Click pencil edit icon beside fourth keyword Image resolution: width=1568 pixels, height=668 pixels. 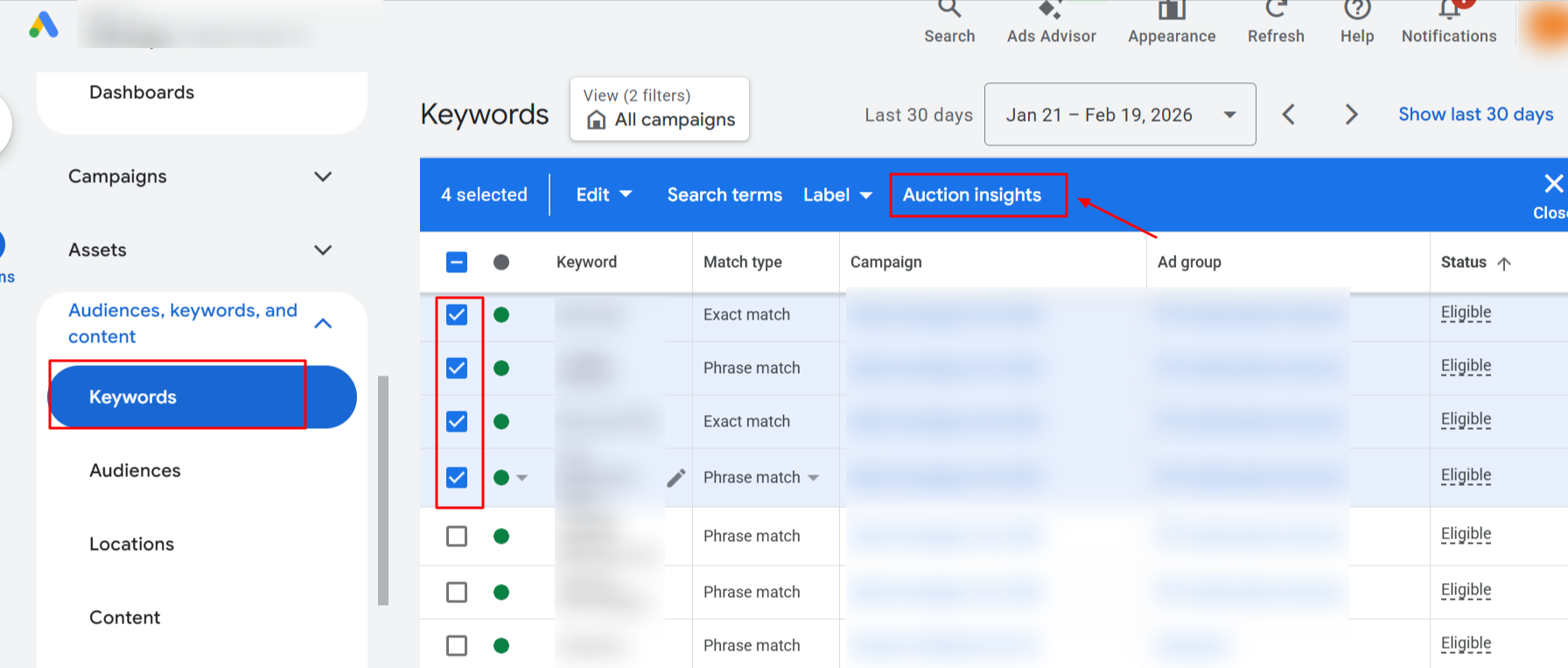coord(675,477)
